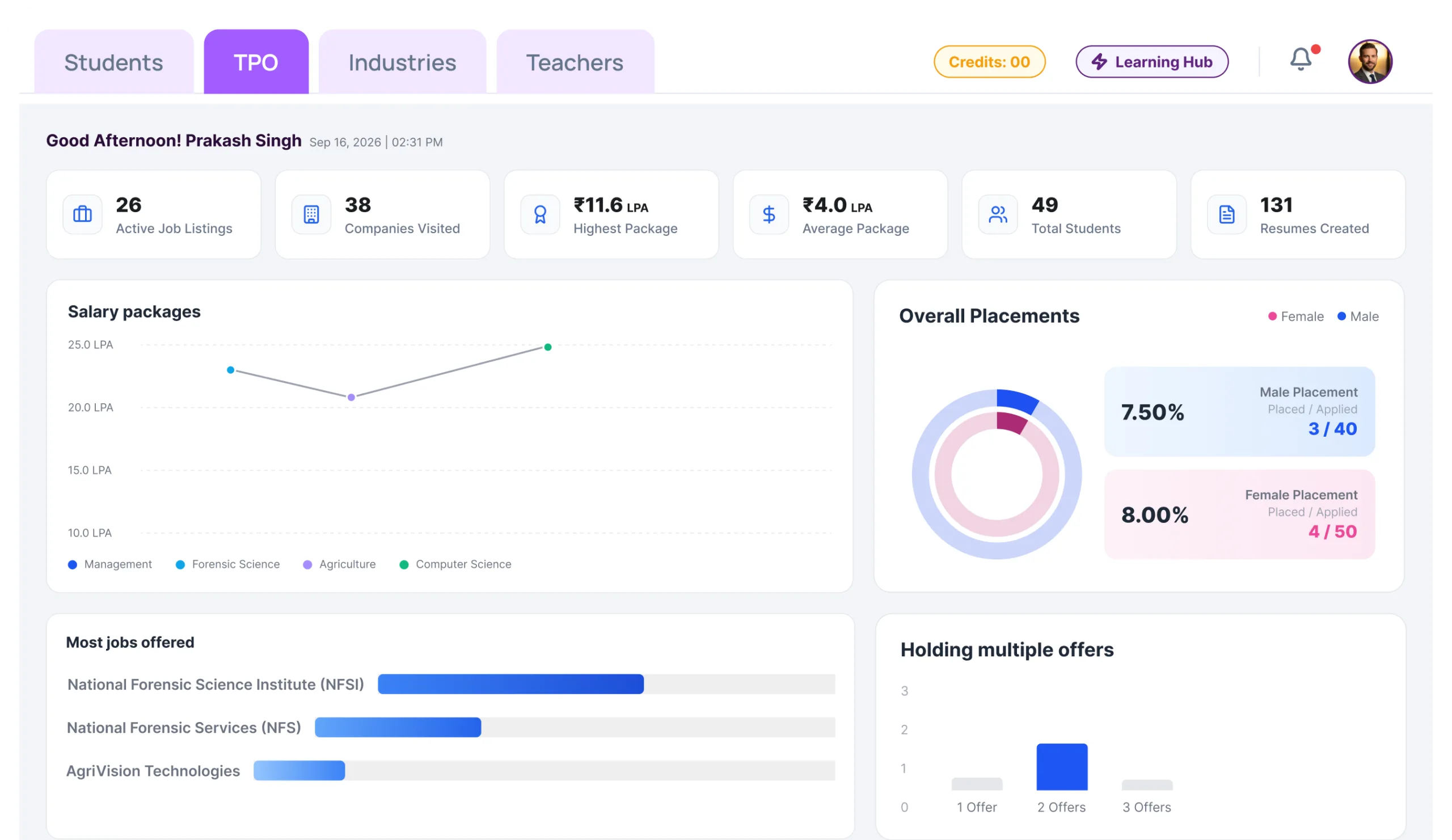The width and height of the screenshot is (1452, 840).
Task: Click the National Forensic Services (NFS) progress bar
Action: click(x=575, y=727)
